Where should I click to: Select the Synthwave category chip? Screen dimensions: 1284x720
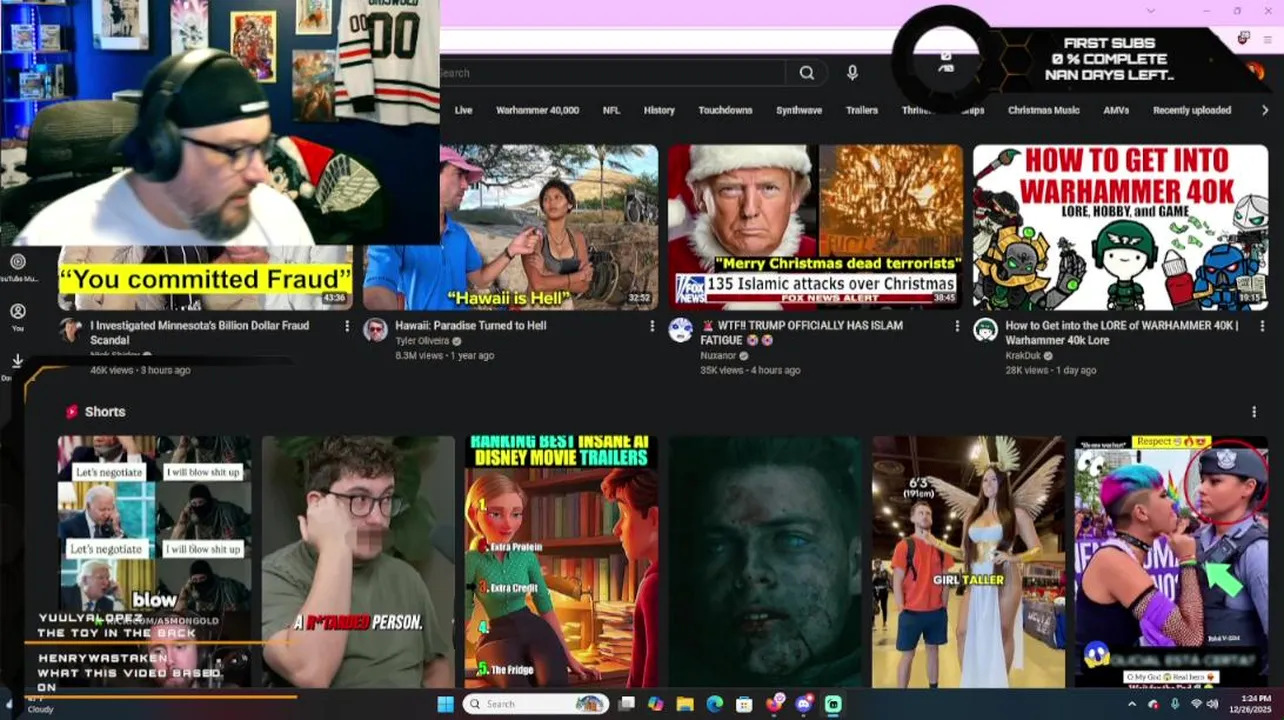tap(799, 111)
